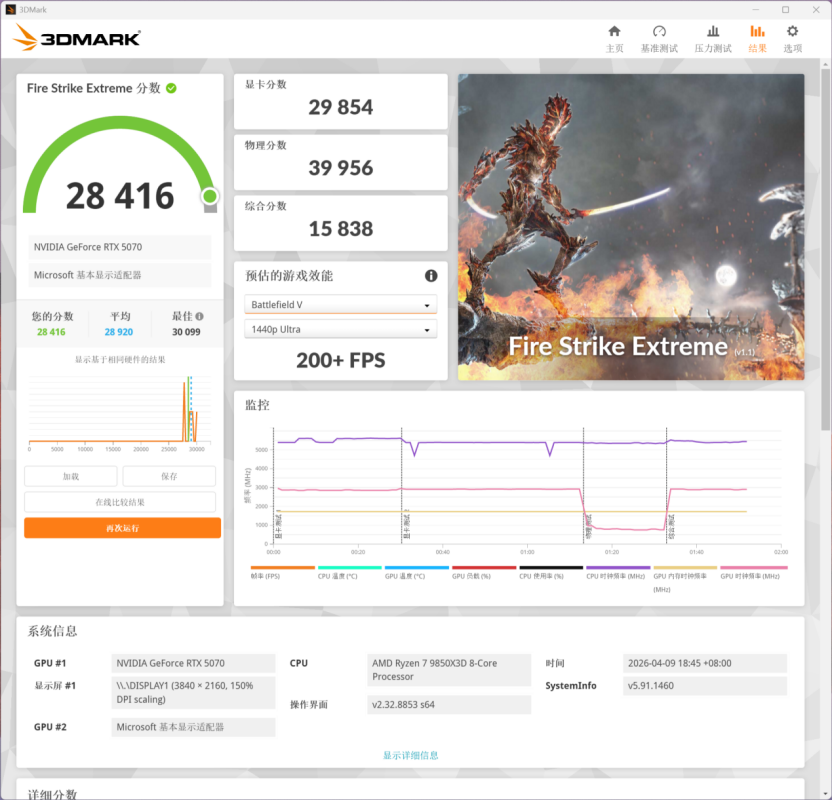
Task: Click info icon beside 预估的游戏效能
Action: pos(431,276)
